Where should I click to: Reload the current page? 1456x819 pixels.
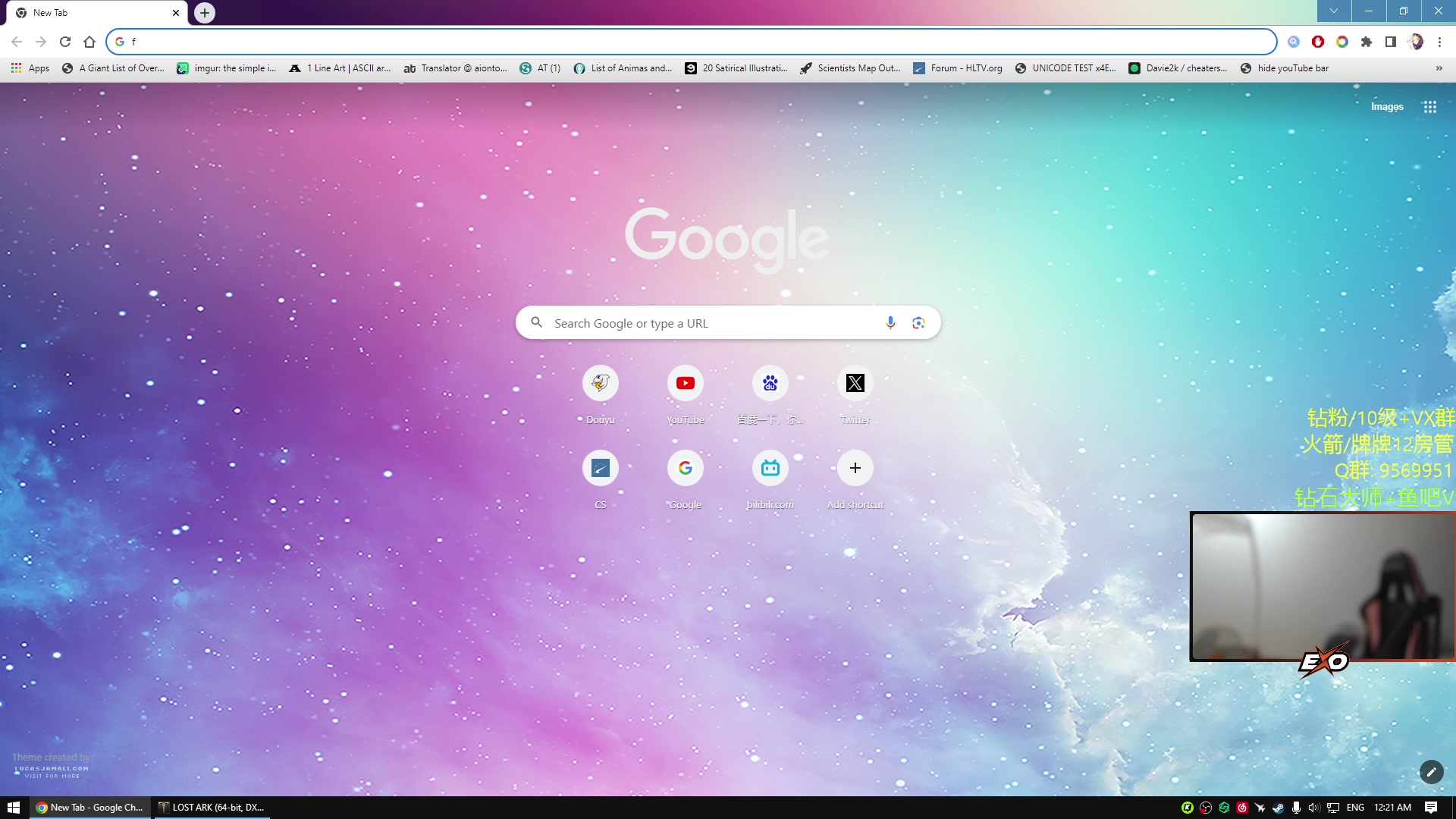pos(65,42)
